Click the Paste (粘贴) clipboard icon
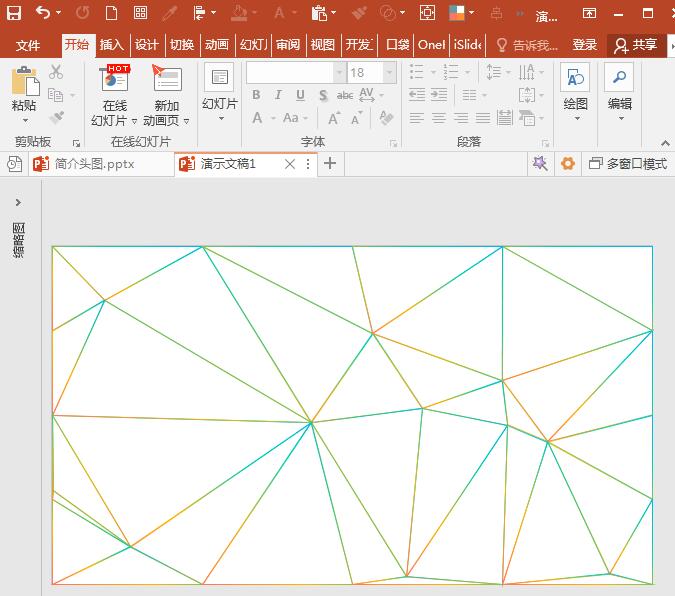This screenshot has width=675, height=596. (x=24, y=90)
